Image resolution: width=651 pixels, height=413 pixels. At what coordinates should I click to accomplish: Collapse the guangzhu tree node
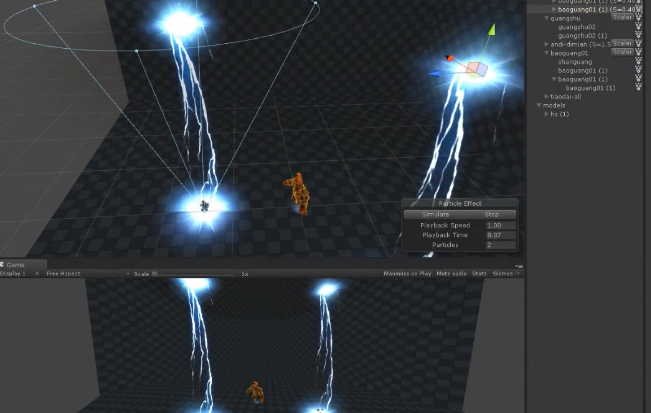546,18
